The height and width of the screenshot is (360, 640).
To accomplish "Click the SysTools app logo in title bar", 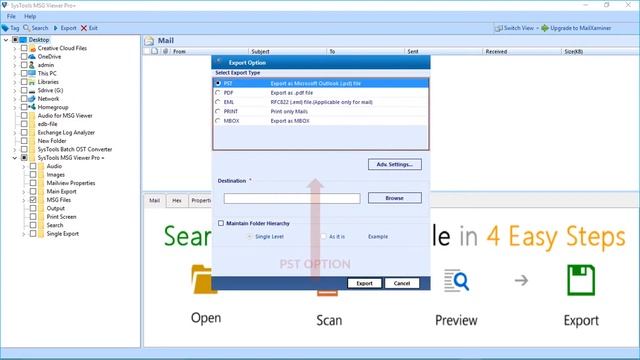I will click(4, 5).
